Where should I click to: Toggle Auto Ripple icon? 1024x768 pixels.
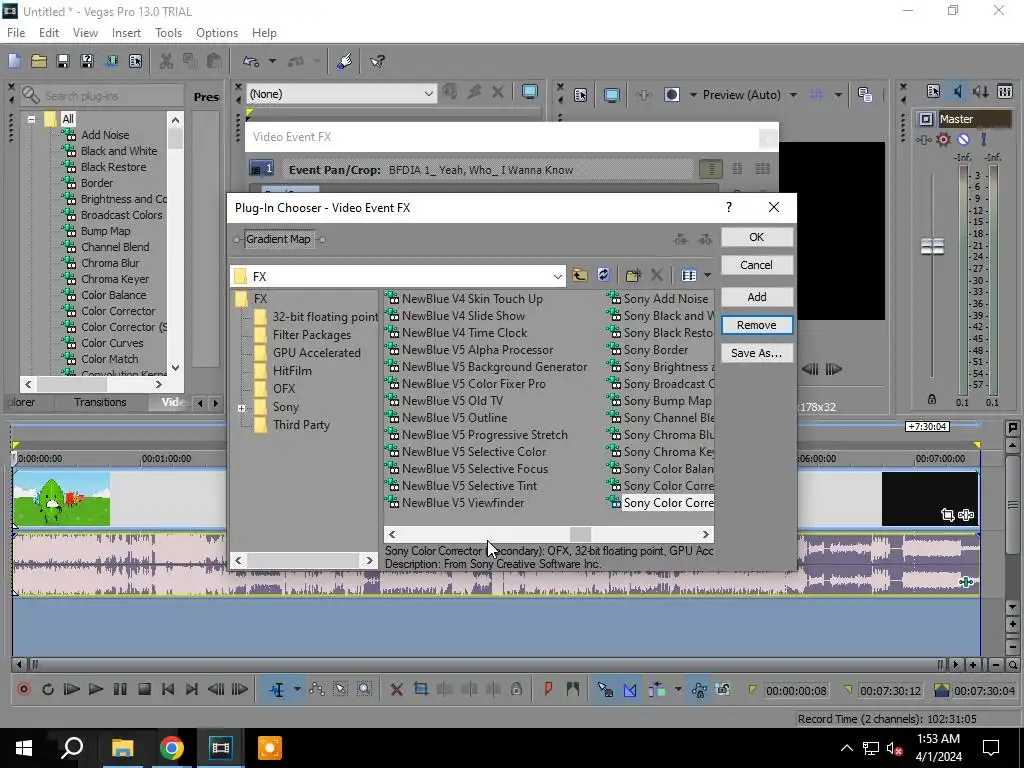point(657,689)
